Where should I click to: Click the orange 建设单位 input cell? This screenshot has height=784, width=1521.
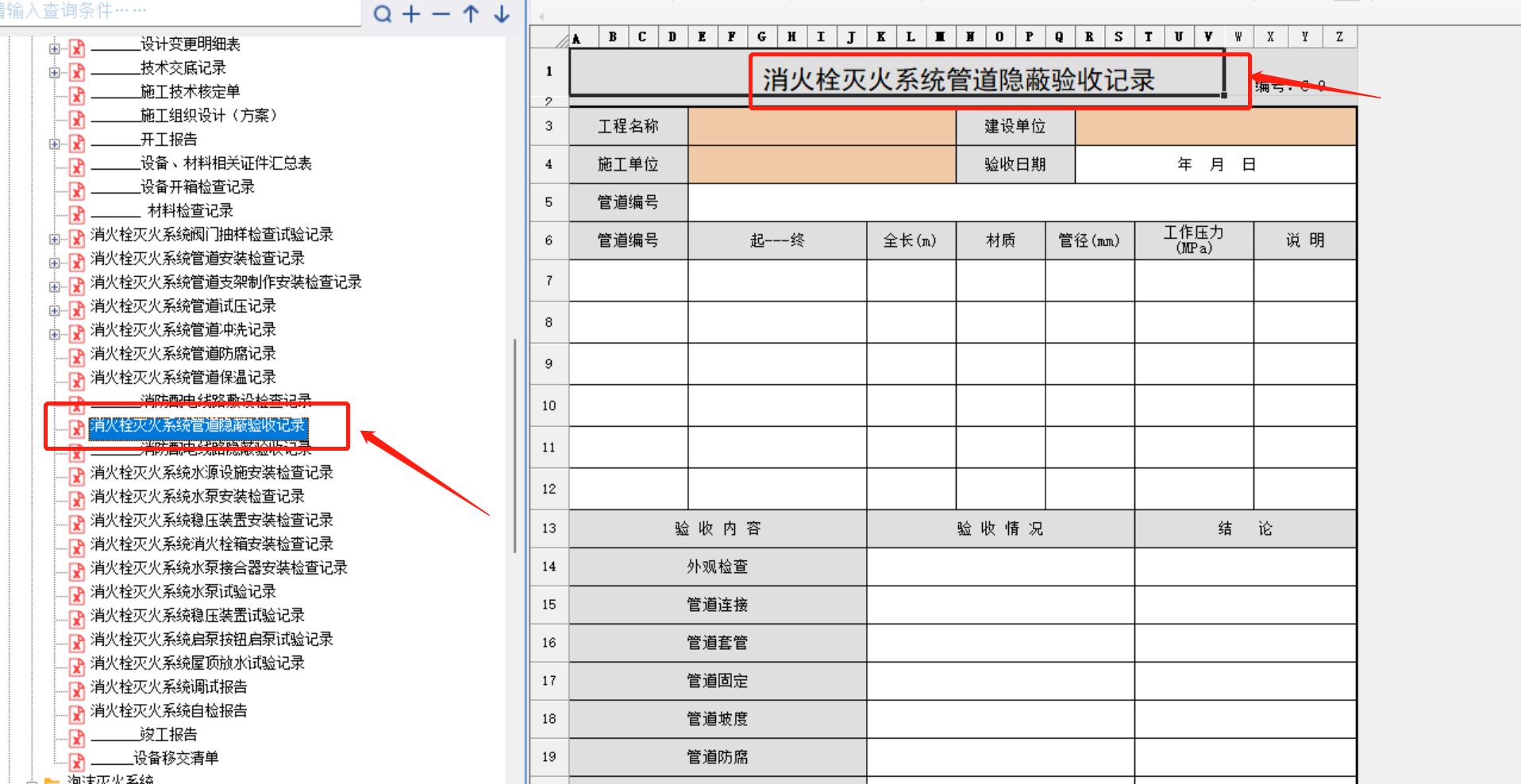click(1215, 126)
